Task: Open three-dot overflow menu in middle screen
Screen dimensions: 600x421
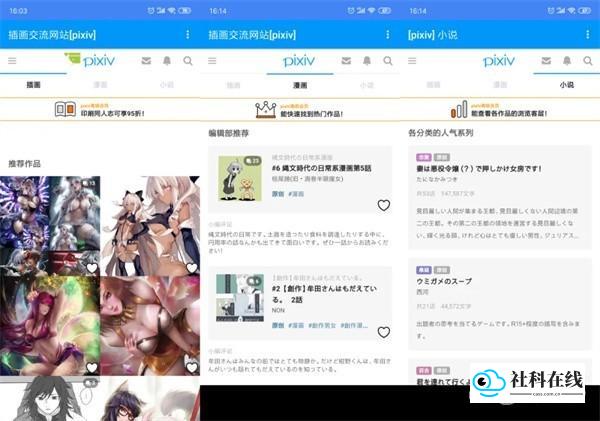Action: (388, 35)
